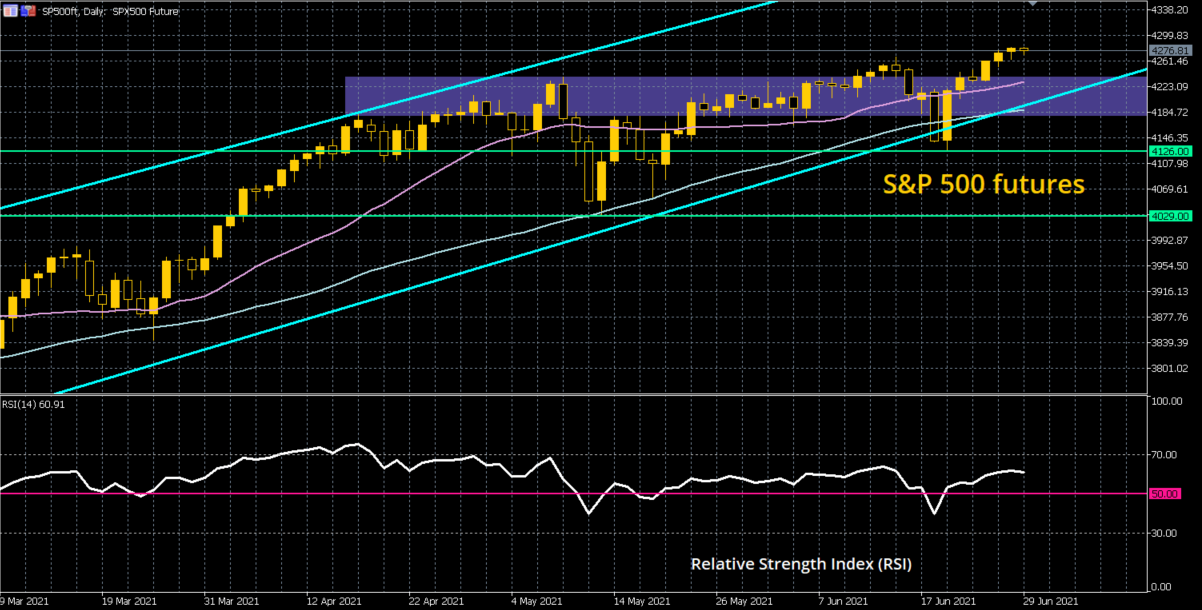Viewport: 1202px width, 610px height.
Task: Click the '12 Apr 2021' date label
Action: click(335, 601)
